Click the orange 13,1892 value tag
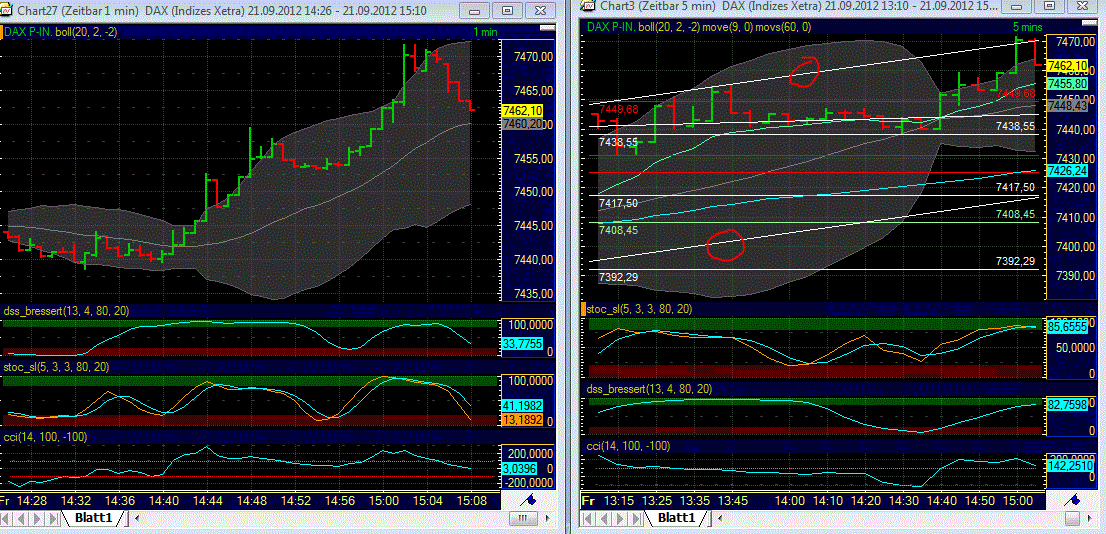1106x534 pixels. pos(522,420)
